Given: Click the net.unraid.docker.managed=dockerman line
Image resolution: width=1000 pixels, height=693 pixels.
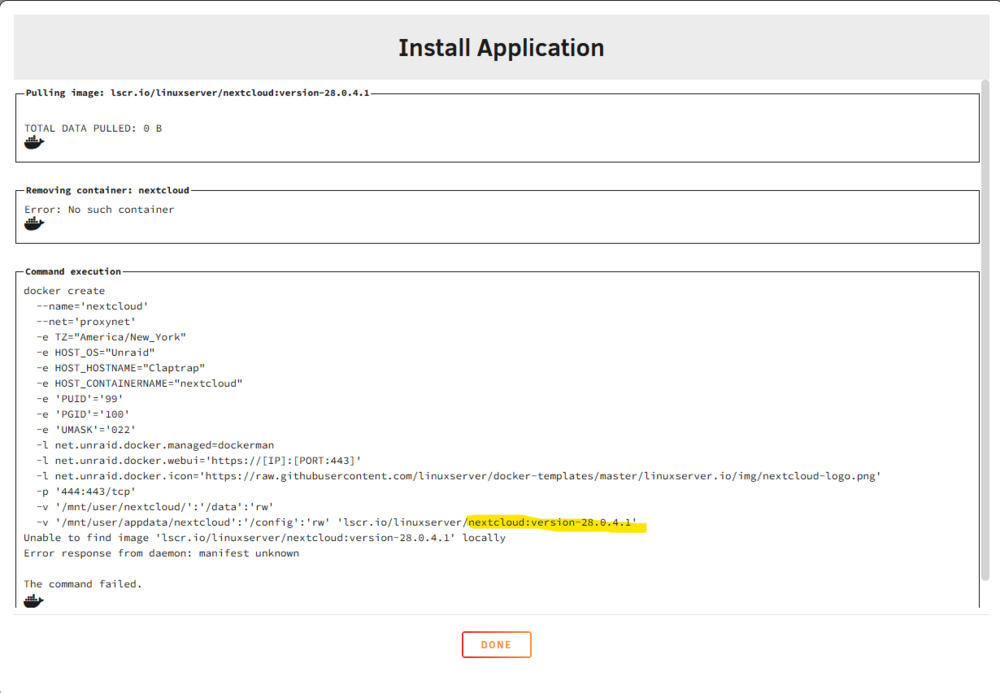Looking at the screenshot, I should [155, 445].
